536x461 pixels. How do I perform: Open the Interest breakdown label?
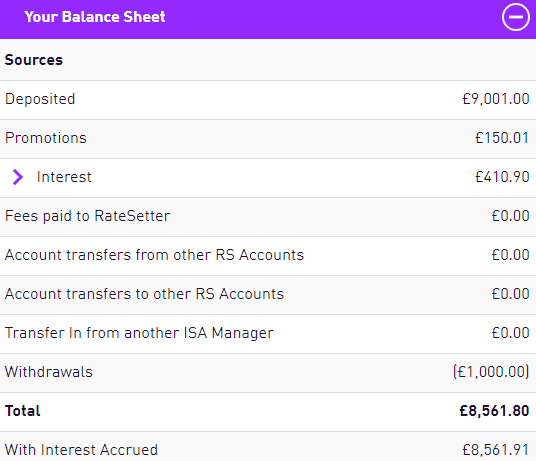[64, 177]
